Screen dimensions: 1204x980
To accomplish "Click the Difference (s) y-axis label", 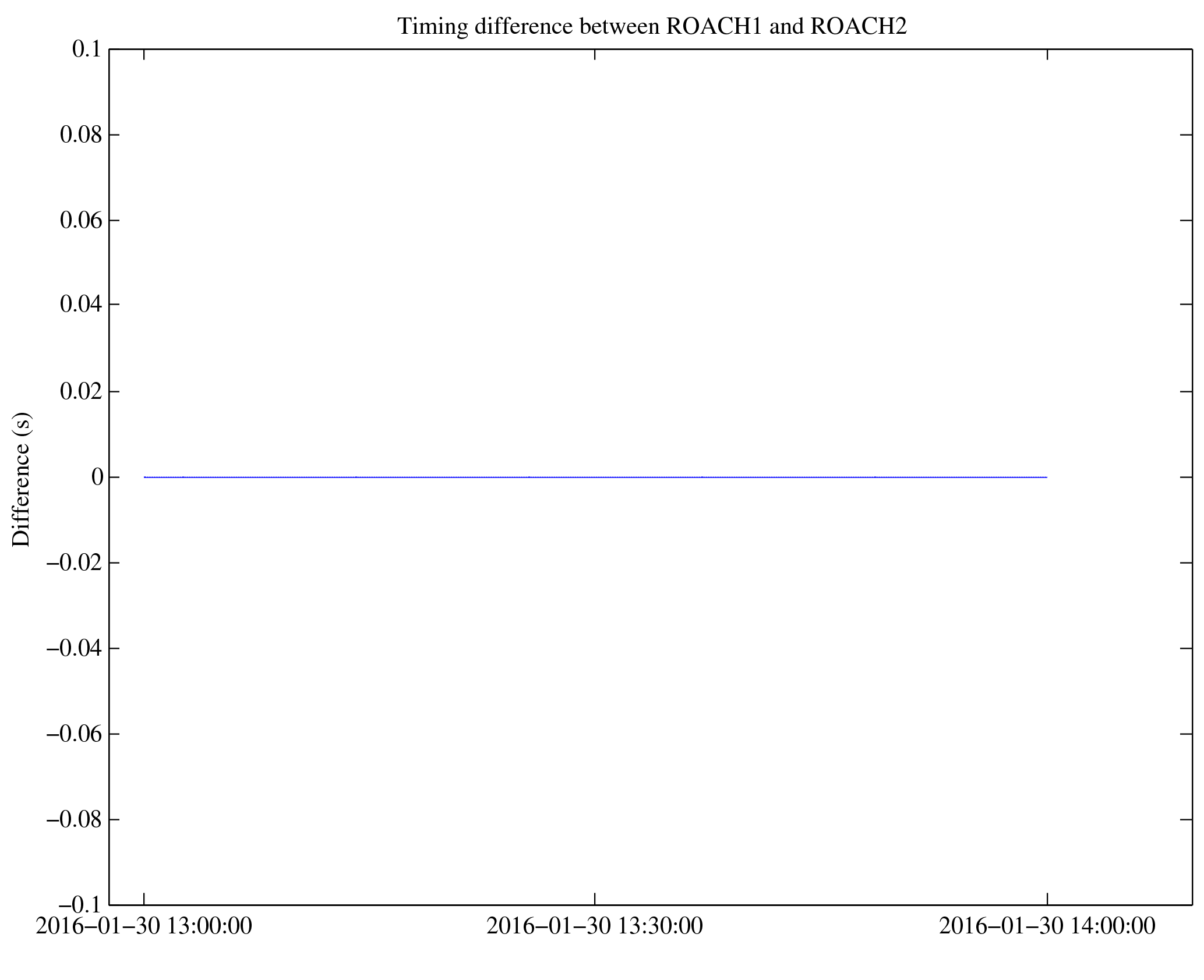I will [22, 479].
